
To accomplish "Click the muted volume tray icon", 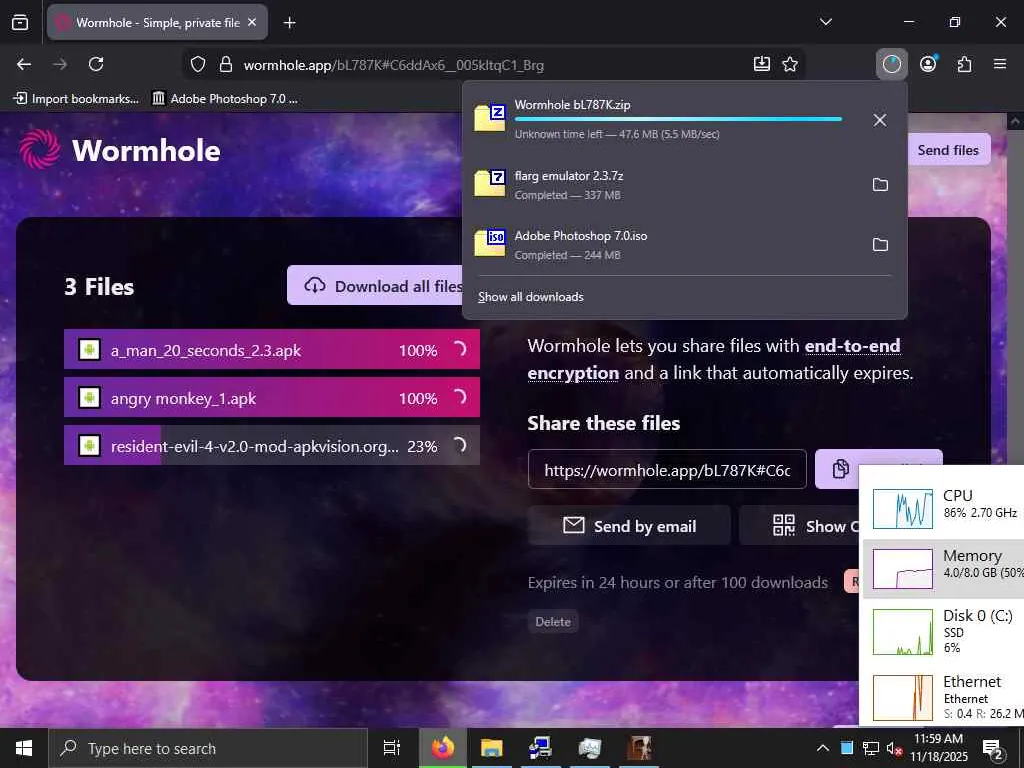I will 894,748.
